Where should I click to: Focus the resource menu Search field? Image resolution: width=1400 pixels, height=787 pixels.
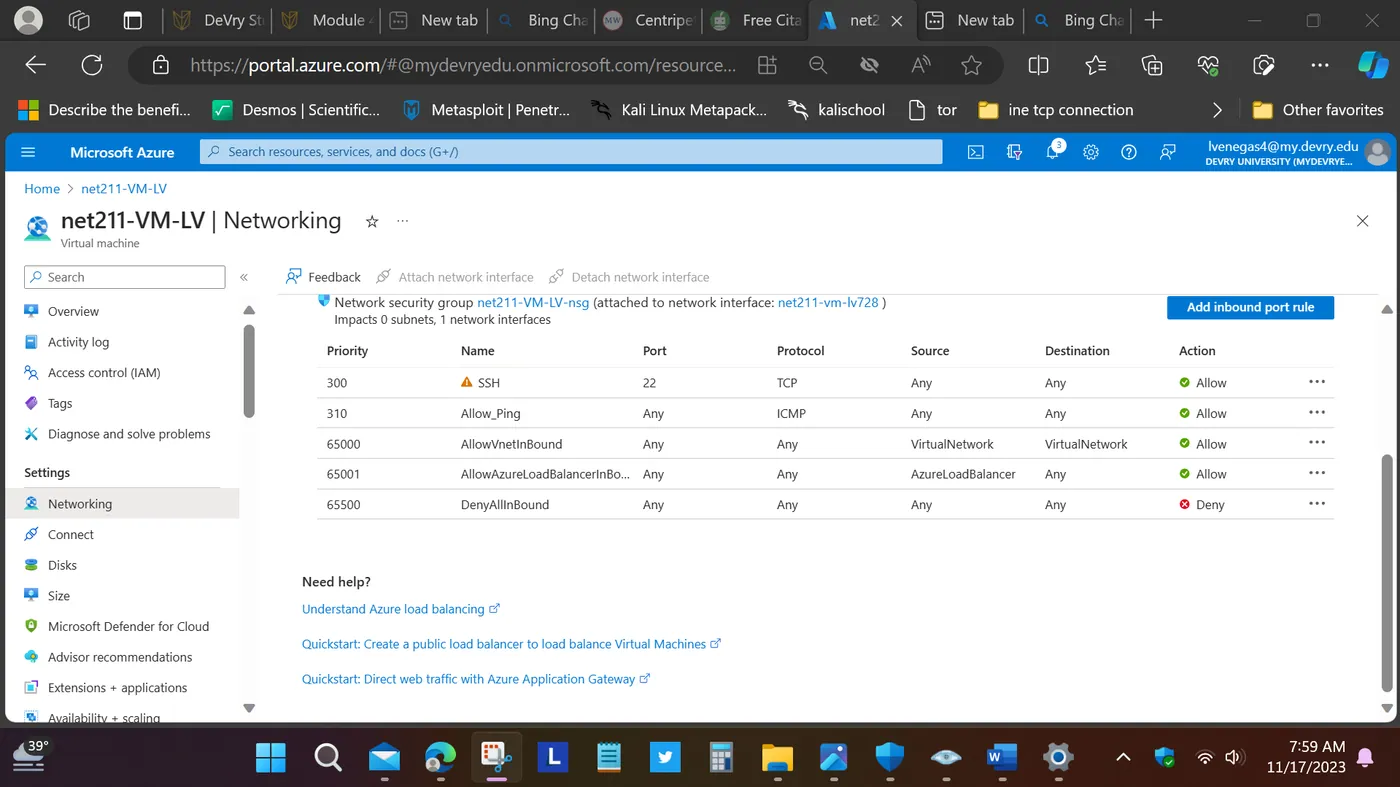point(124,277)
